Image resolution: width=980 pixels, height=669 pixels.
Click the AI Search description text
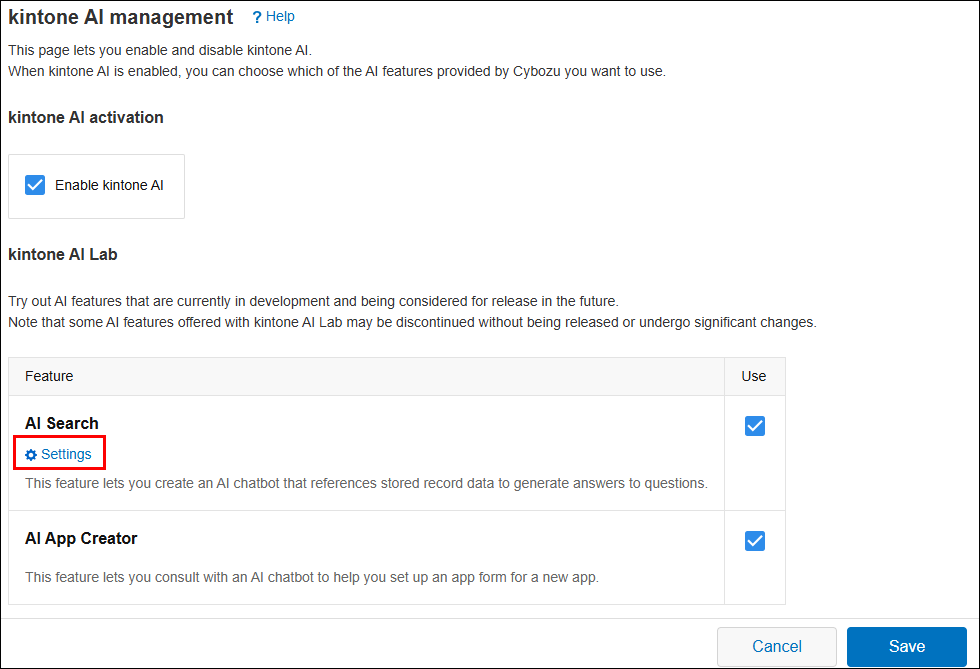point(366,482)
